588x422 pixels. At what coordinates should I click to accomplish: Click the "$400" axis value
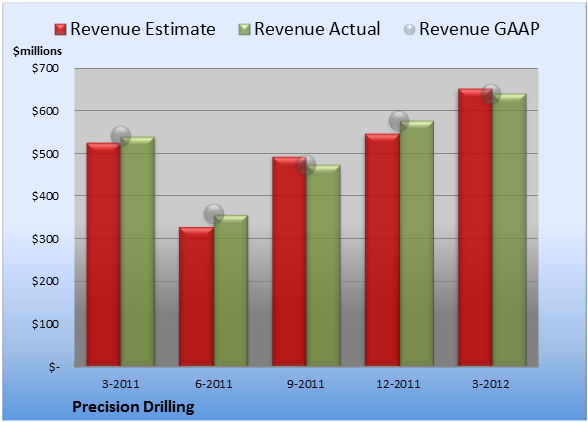[x=45, y=196]
